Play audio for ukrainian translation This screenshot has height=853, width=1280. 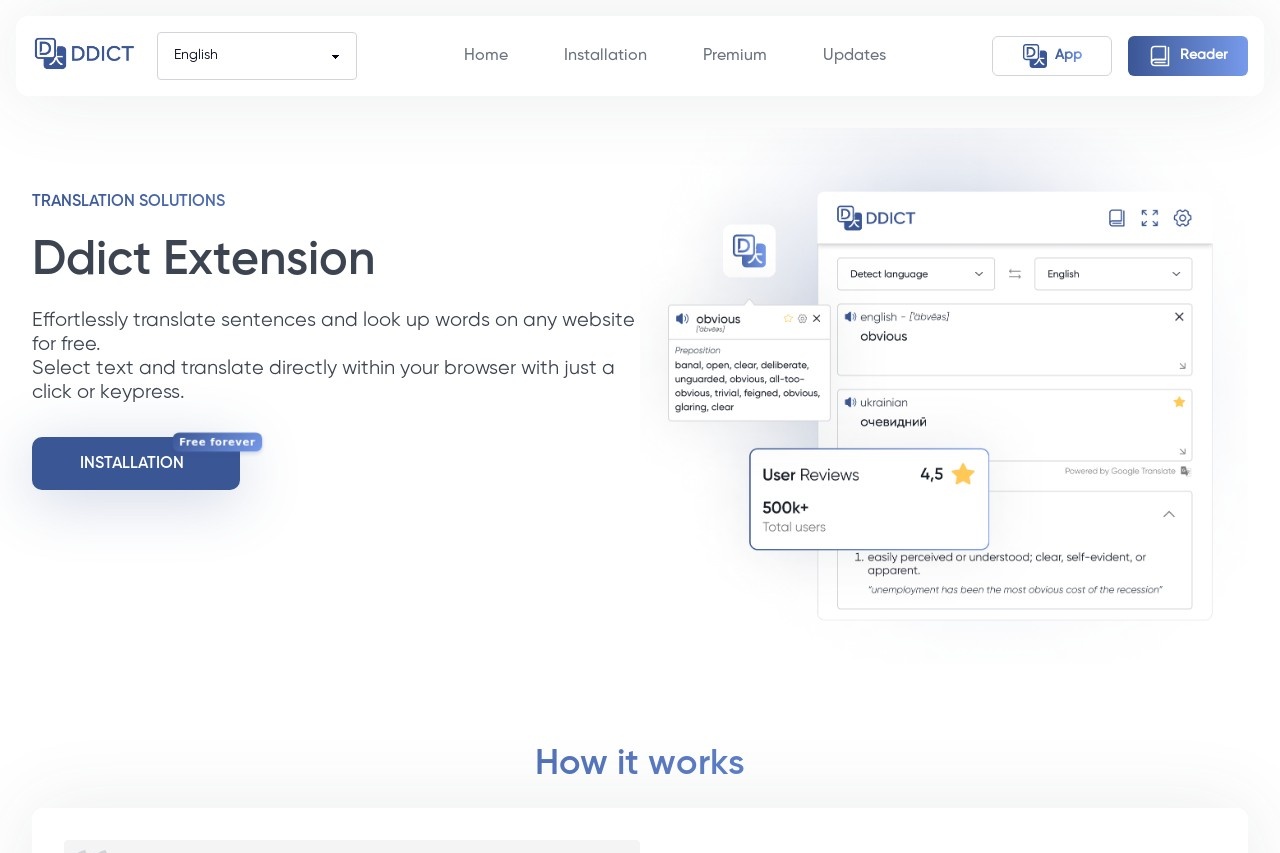tap(850, 402)
